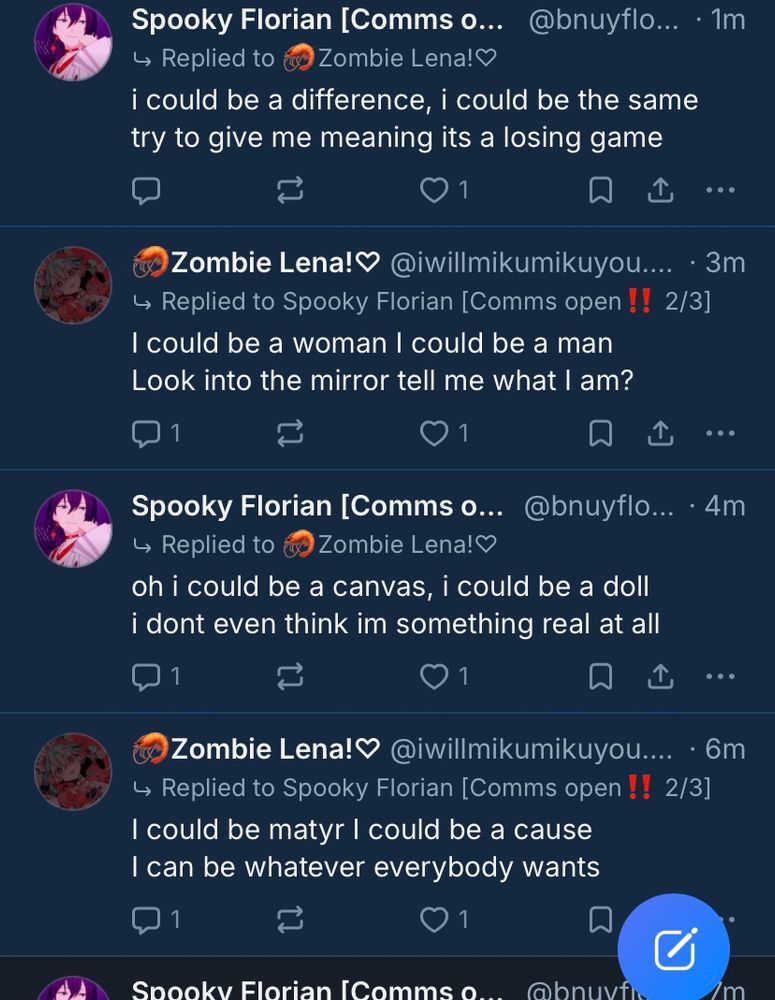
Task: Repost the 'losing game' post
Action: pyautogui.click(x=290, y=190)
